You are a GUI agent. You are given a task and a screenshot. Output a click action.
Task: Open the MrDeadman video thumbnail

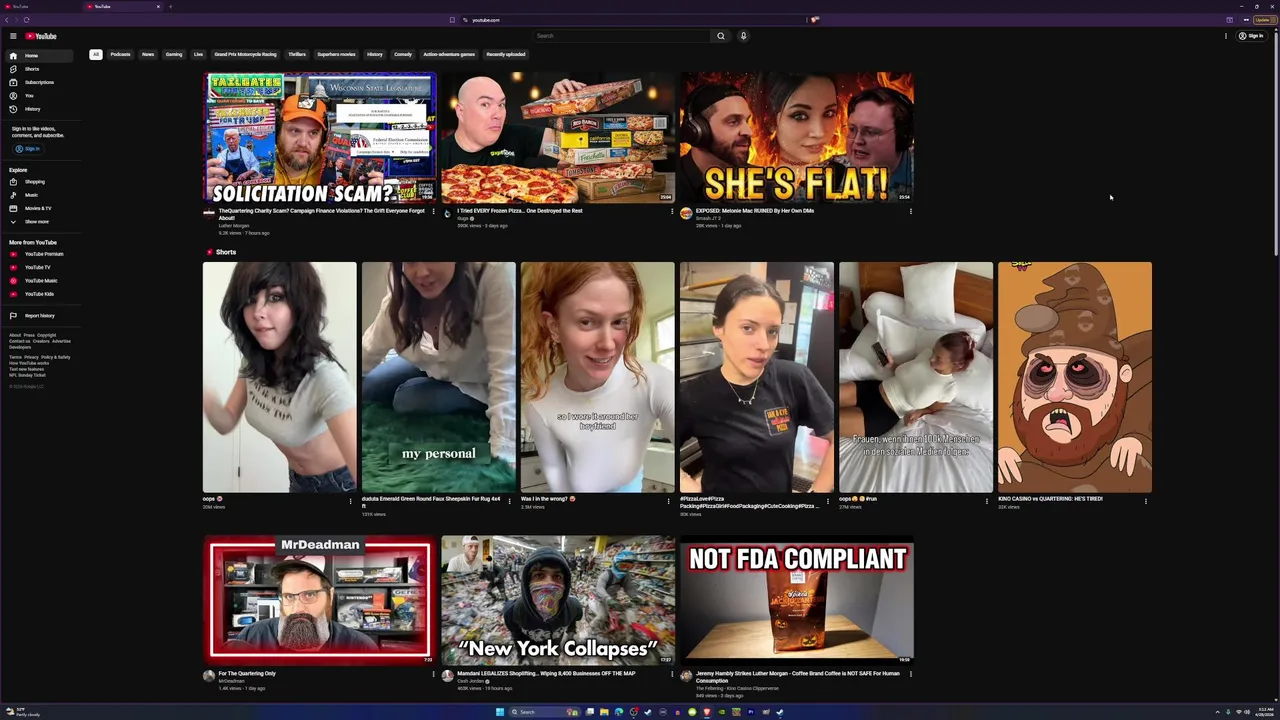[x=320, y=600]
